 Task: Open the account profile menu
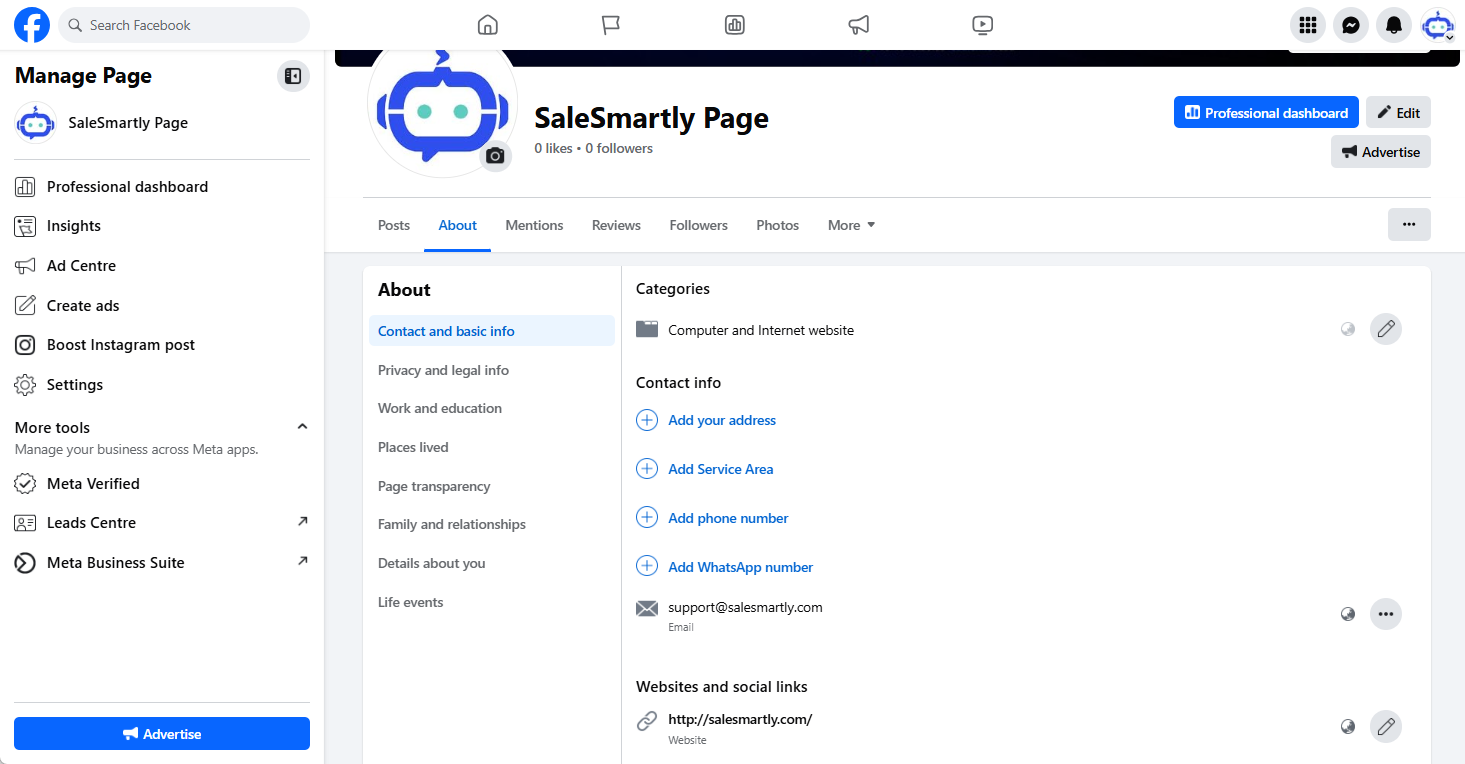1438,25
